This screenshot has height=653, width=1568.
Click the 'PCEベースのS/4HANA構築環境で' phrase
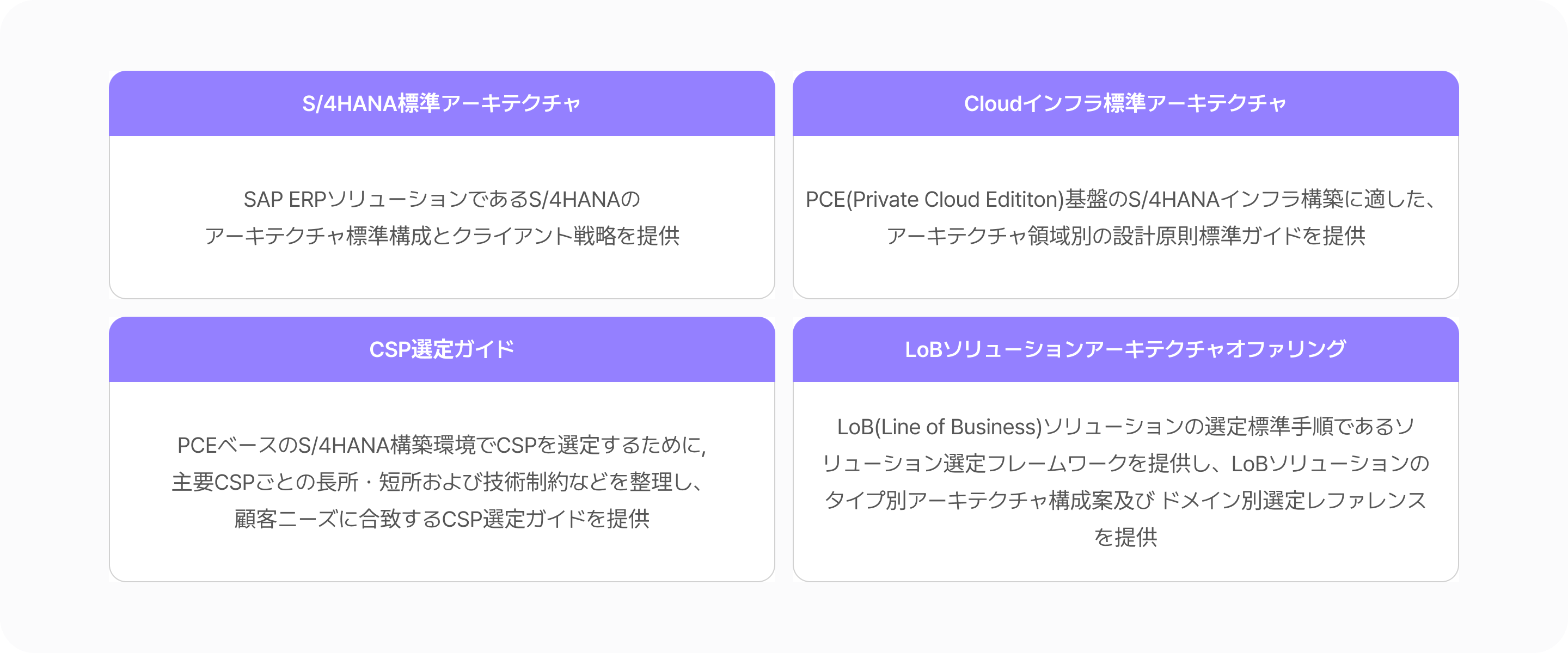[336, 446]
